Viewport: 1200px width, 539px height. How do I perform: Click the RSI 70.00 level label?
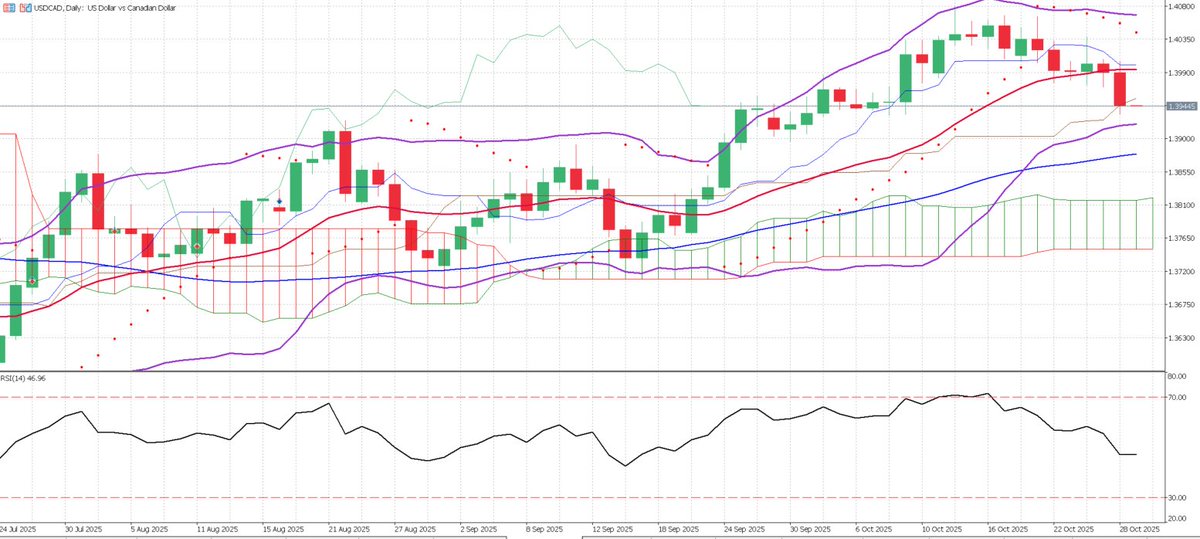1177,398
